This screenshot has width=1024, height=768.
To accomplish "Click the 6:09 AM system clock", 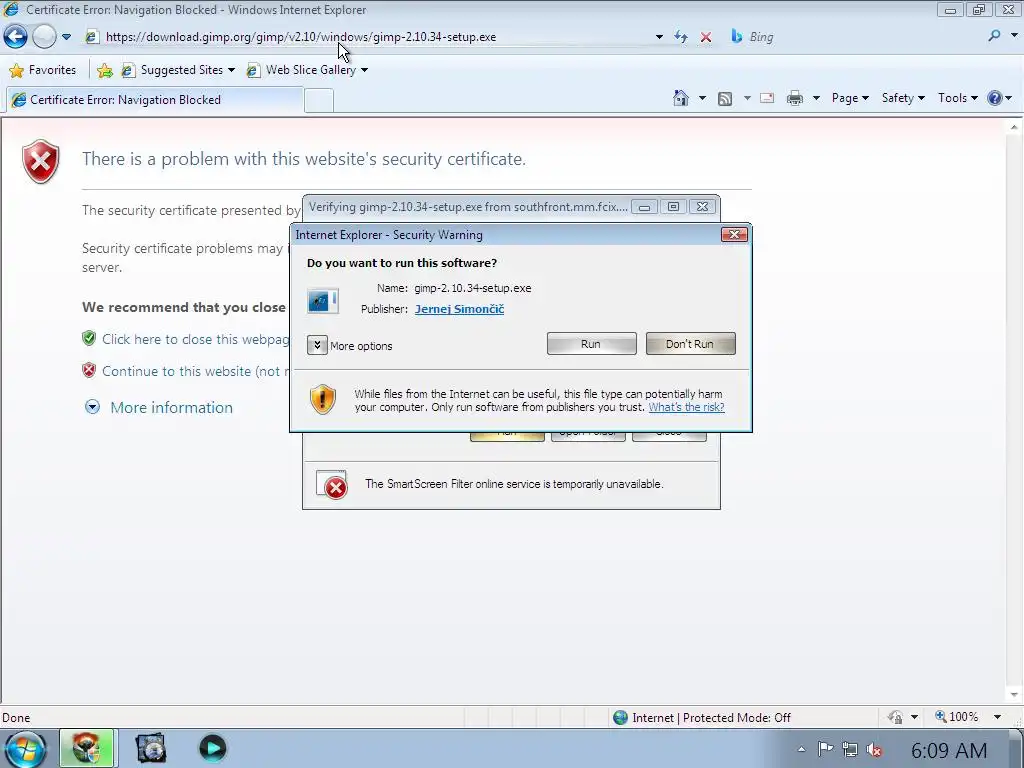I will tap(949, 750).
